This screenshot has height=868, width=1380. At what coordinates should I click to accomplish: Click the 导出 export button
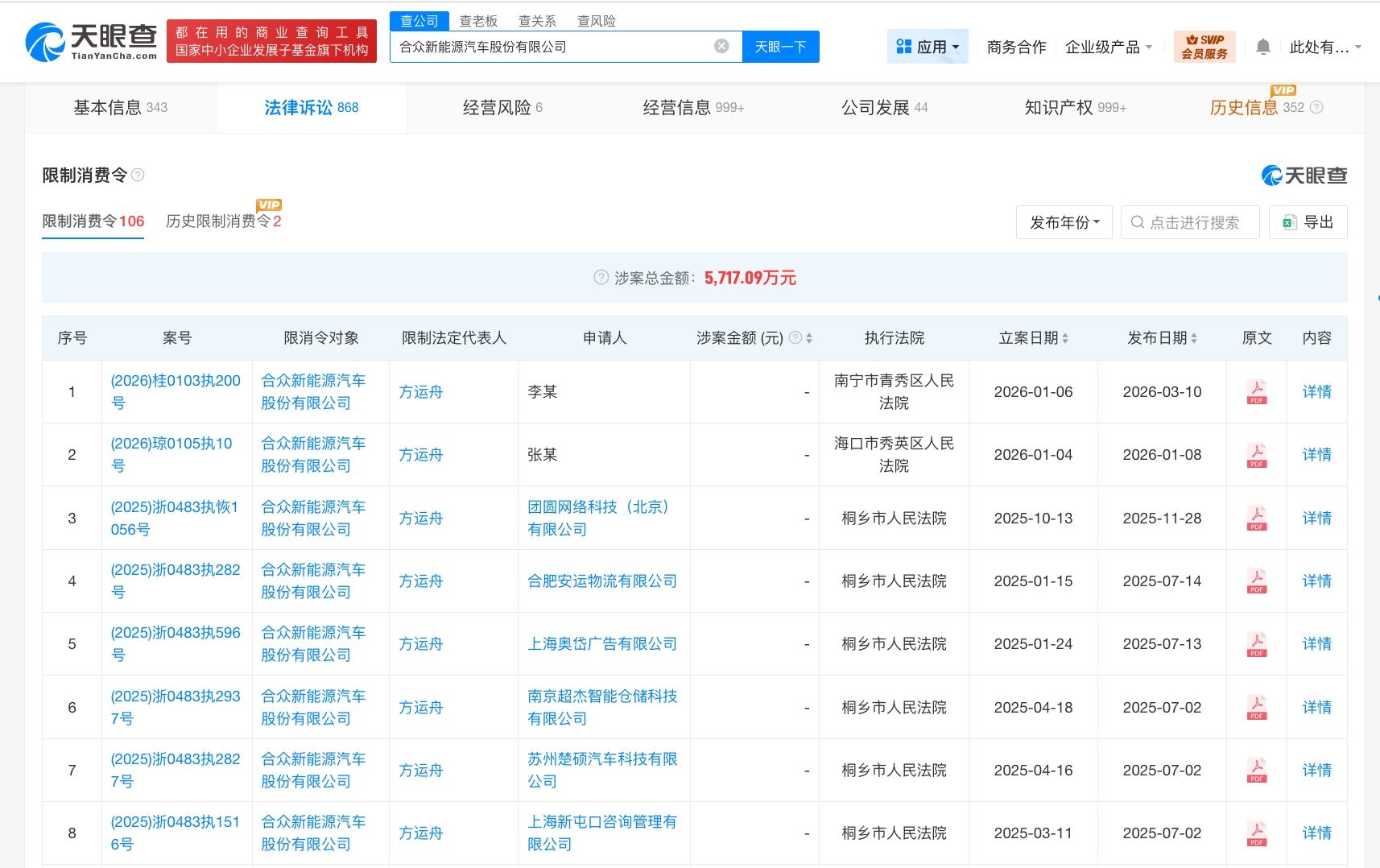[1308, 222]
